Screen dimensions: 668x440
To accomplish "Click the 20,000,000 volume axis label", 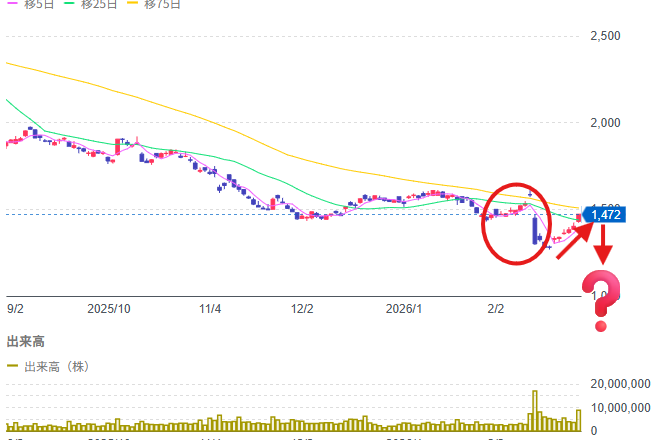I will [x=621, y=384].
